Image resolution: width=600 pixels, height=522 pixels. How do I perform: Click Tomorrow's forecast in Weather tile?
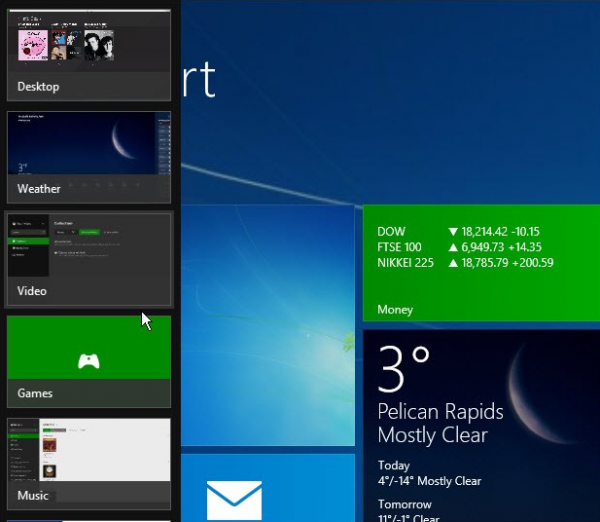click(x=419, y=512)
